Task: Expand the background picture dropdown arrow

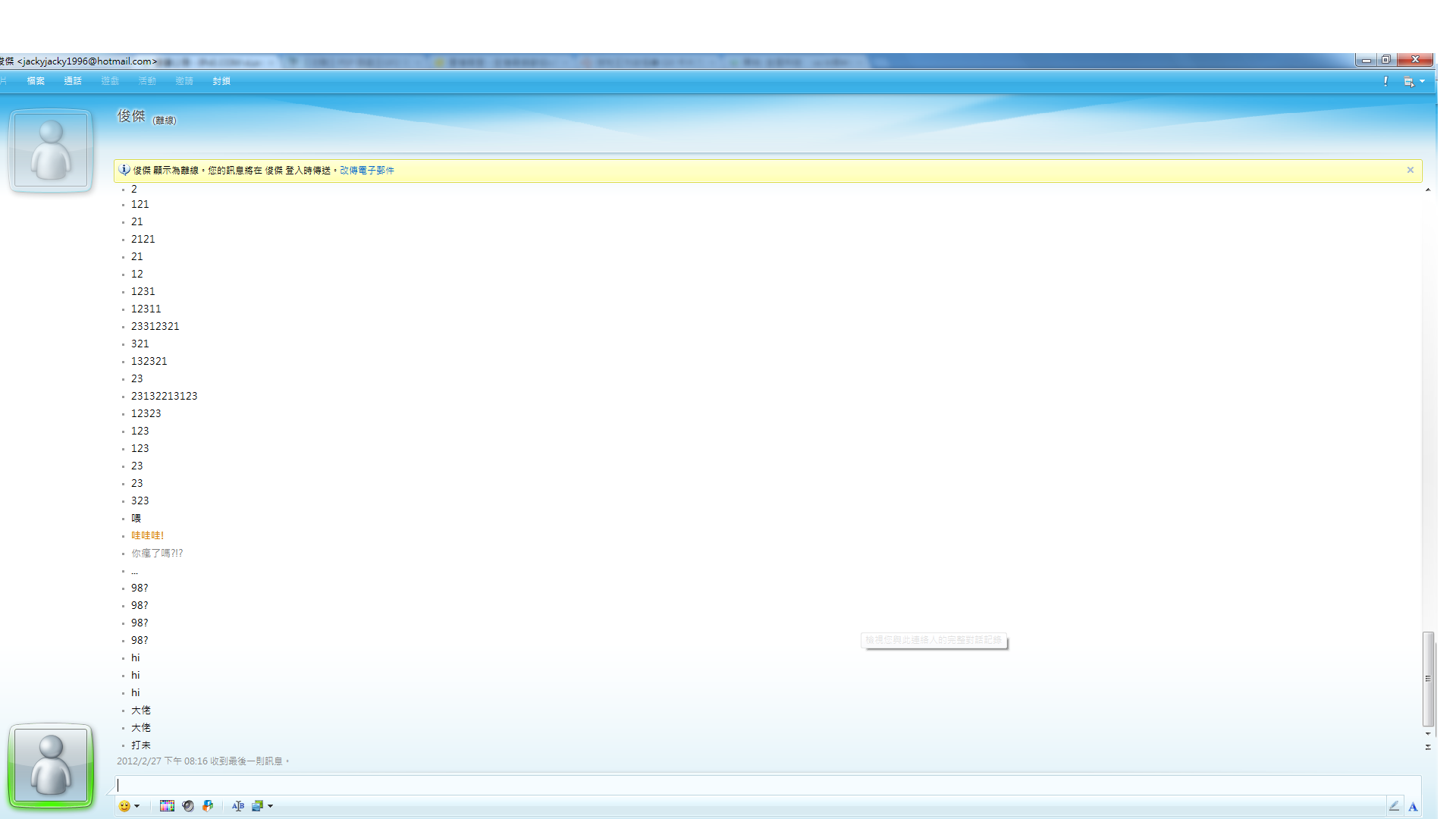Action: [x=271, y=806]
